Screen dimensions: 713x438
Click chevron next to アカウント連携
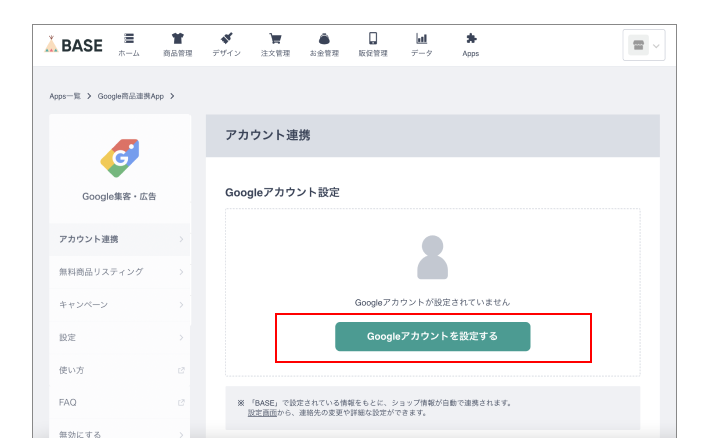pos(181,239)
